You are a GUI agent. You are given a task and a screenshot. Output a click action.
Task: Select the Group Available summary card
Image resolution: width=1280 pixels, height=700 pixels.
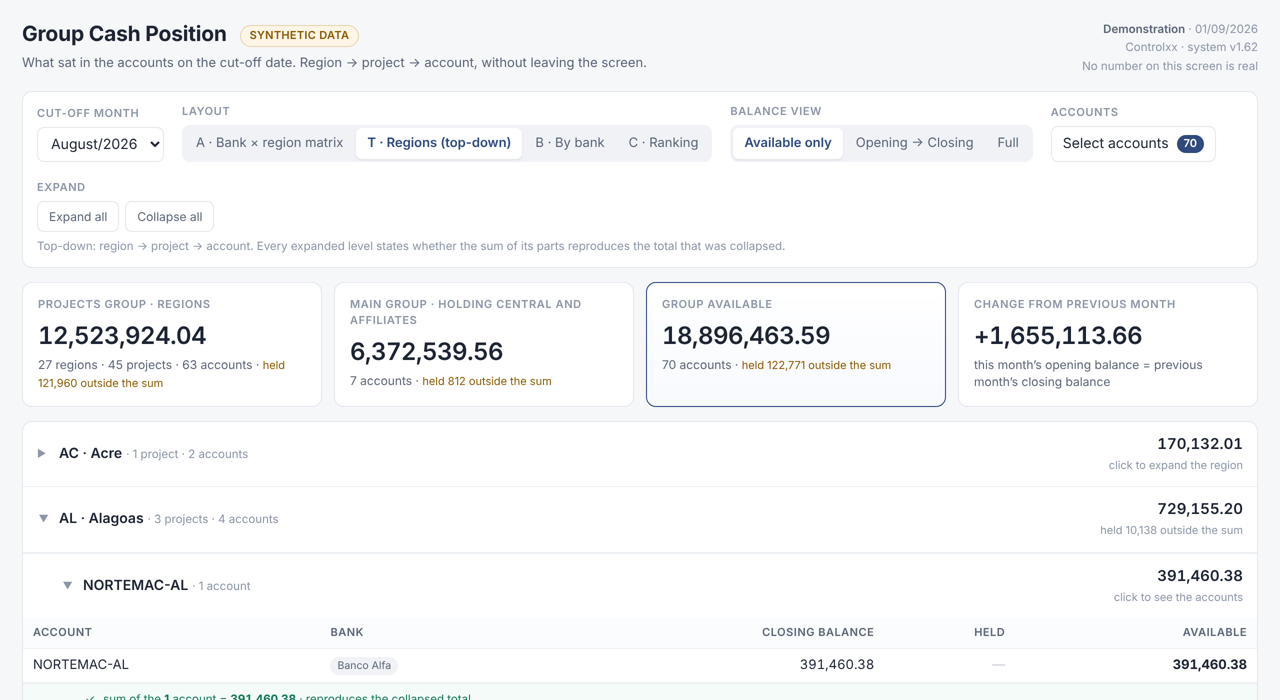796,344
